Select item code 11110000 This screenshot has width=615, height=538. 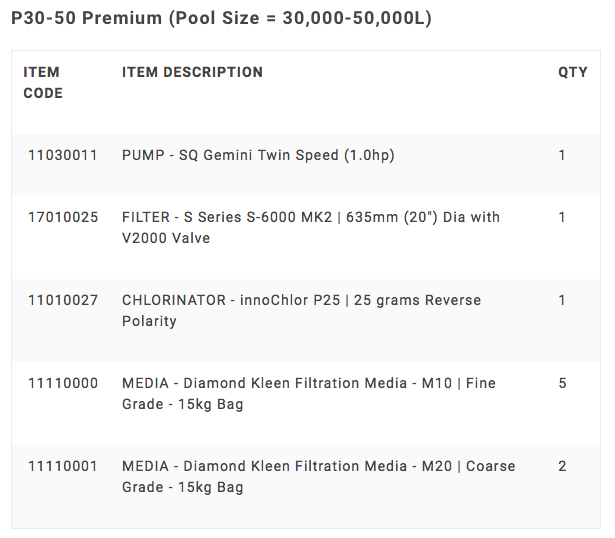click(x=63, y=383)
